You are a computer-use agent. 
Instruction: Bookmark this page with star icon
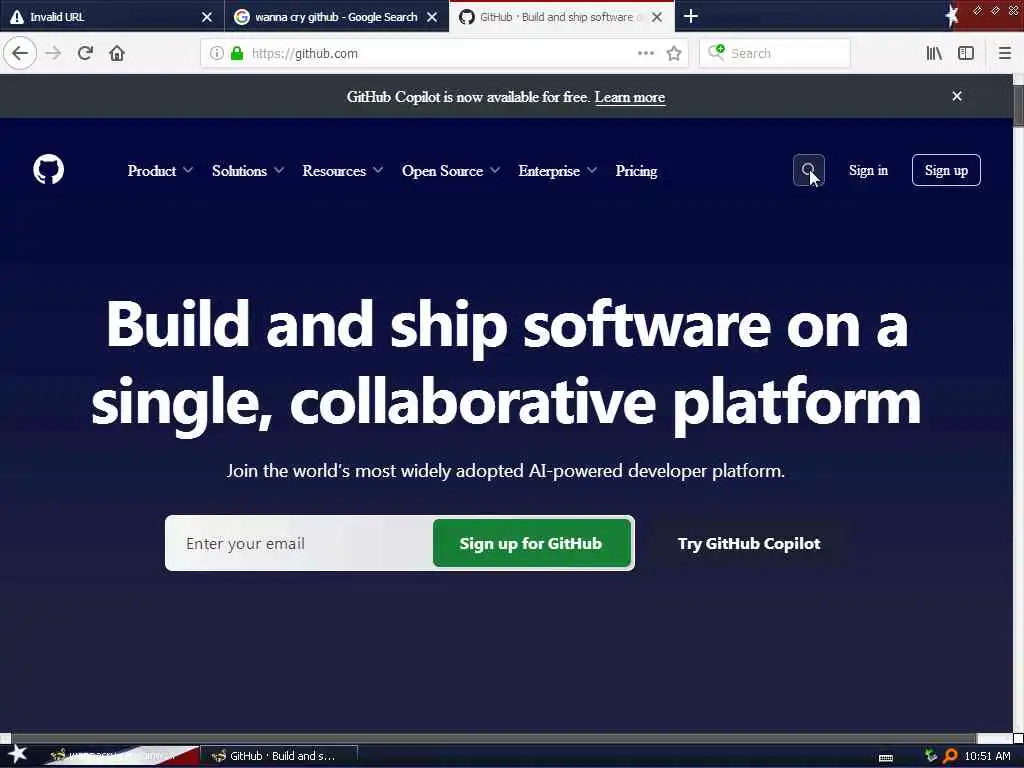[x=674, y=54]
